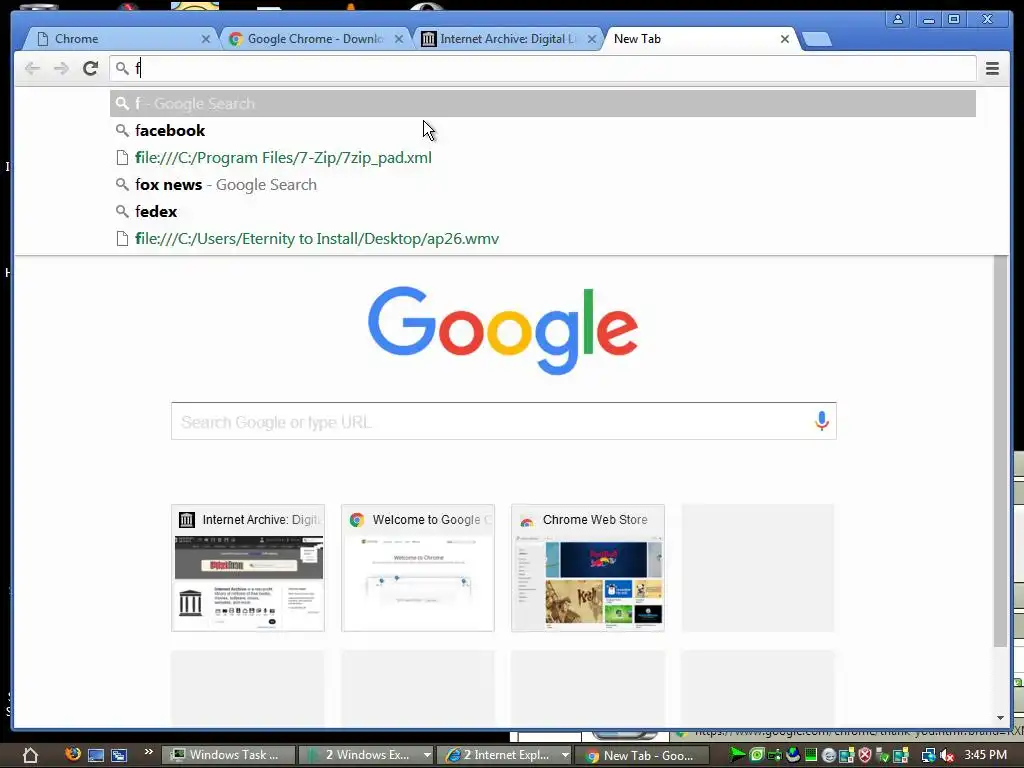
Task: Click the globe network tray icon
Action: (793, 755)
